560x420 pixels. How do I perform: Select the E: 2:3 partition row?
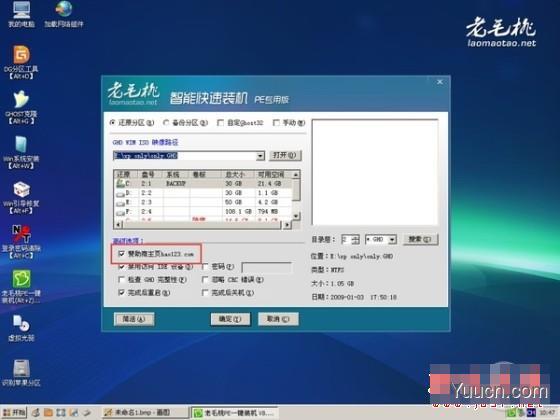(204, 202)
